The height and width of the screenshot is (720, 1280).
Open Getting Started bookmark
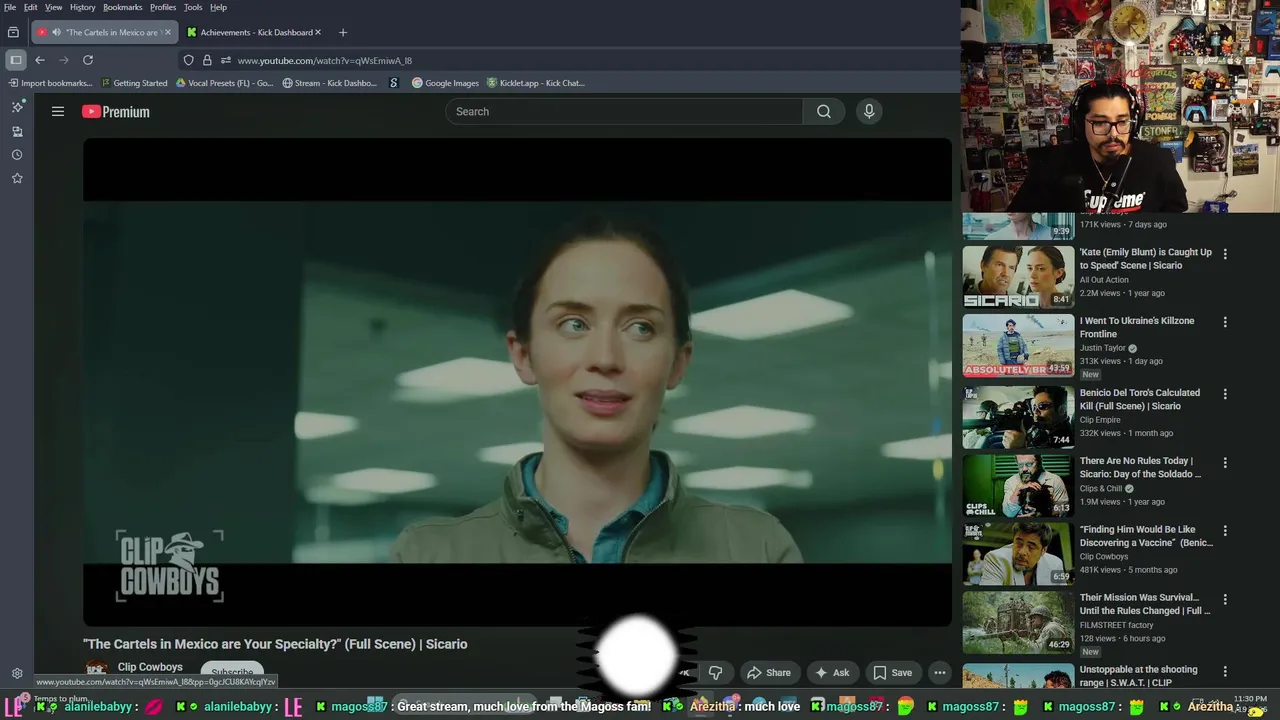(134, 83)
